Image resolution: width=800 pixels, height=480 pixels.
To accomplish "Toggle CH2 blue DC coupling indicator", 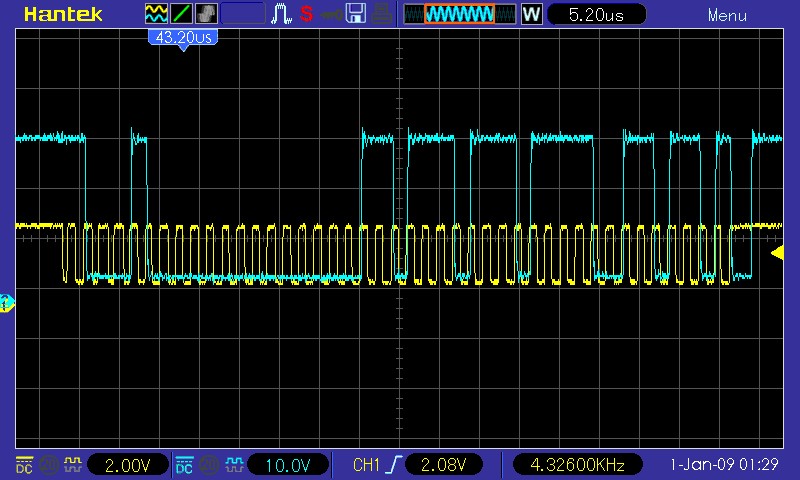I will coord(184,465).
